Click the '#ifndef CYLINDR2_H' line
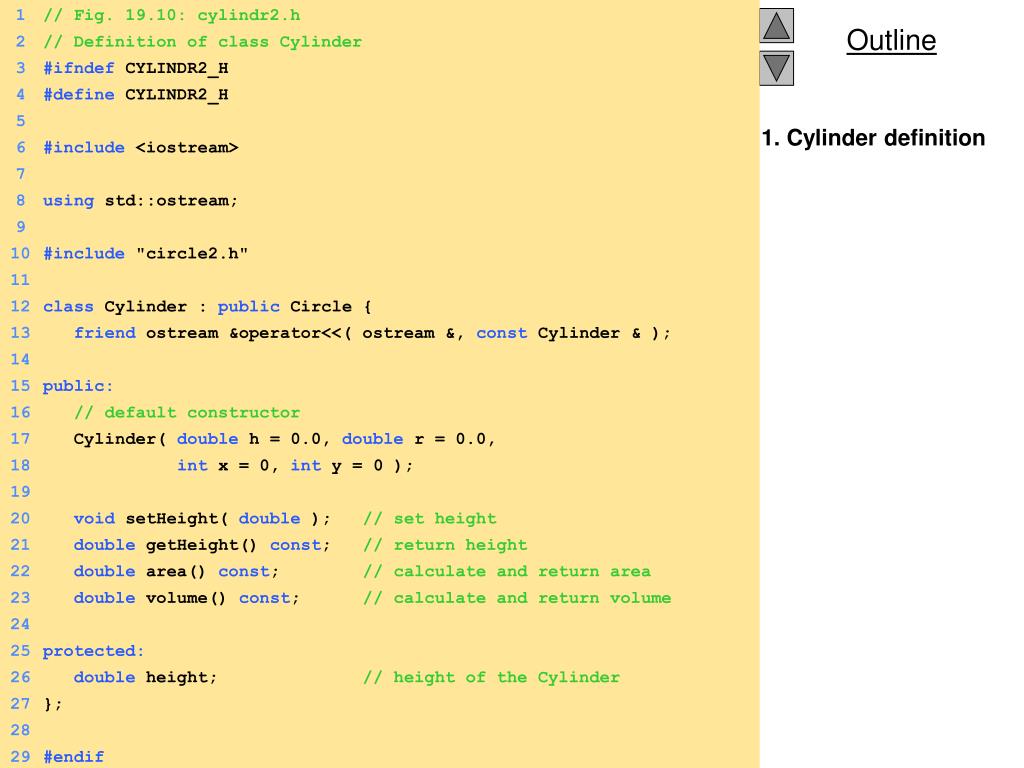Screen dimensions: 1024x768 [136, 69]
